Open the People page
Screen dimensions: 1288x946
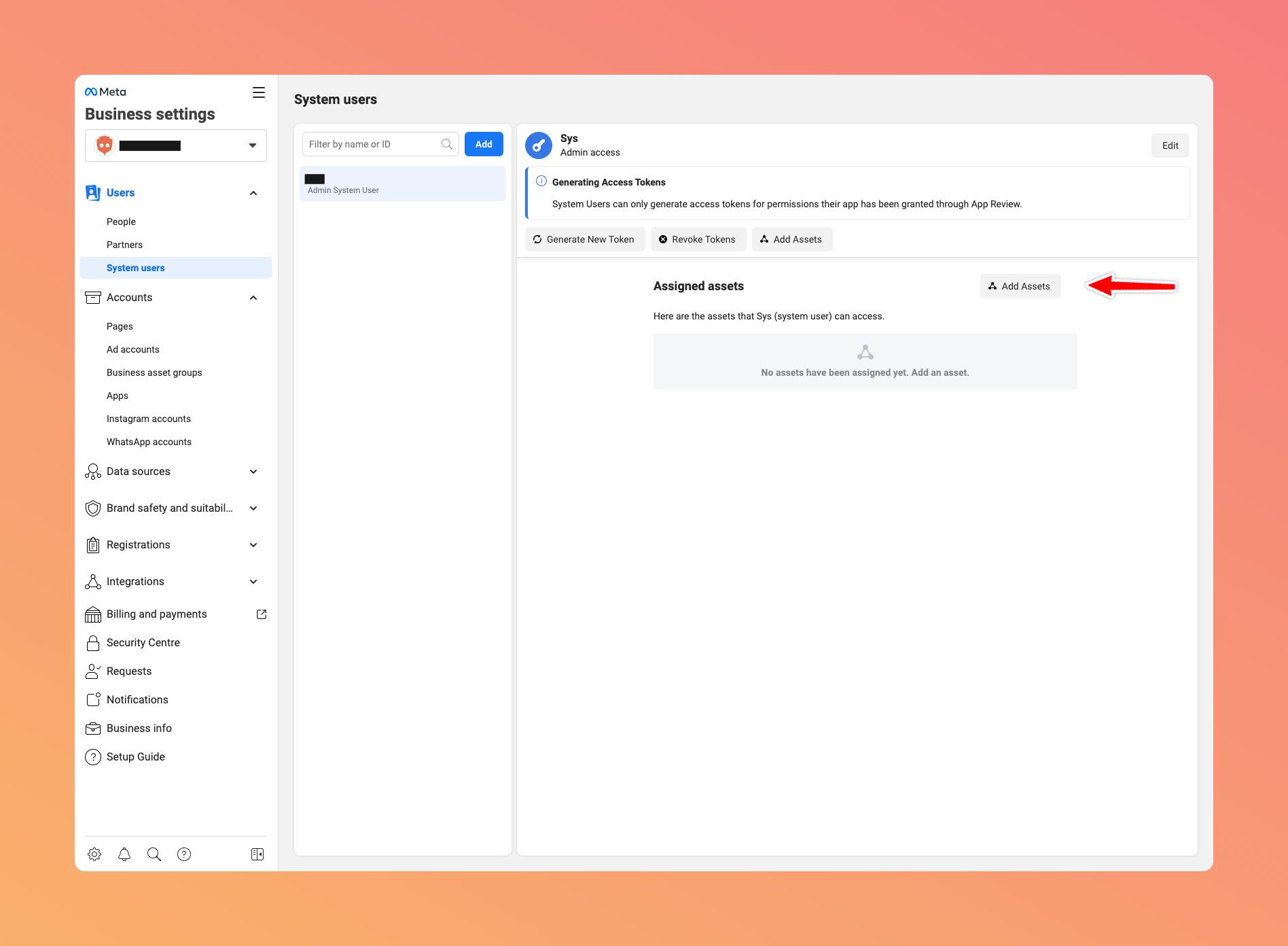click(x=121, y=222)
